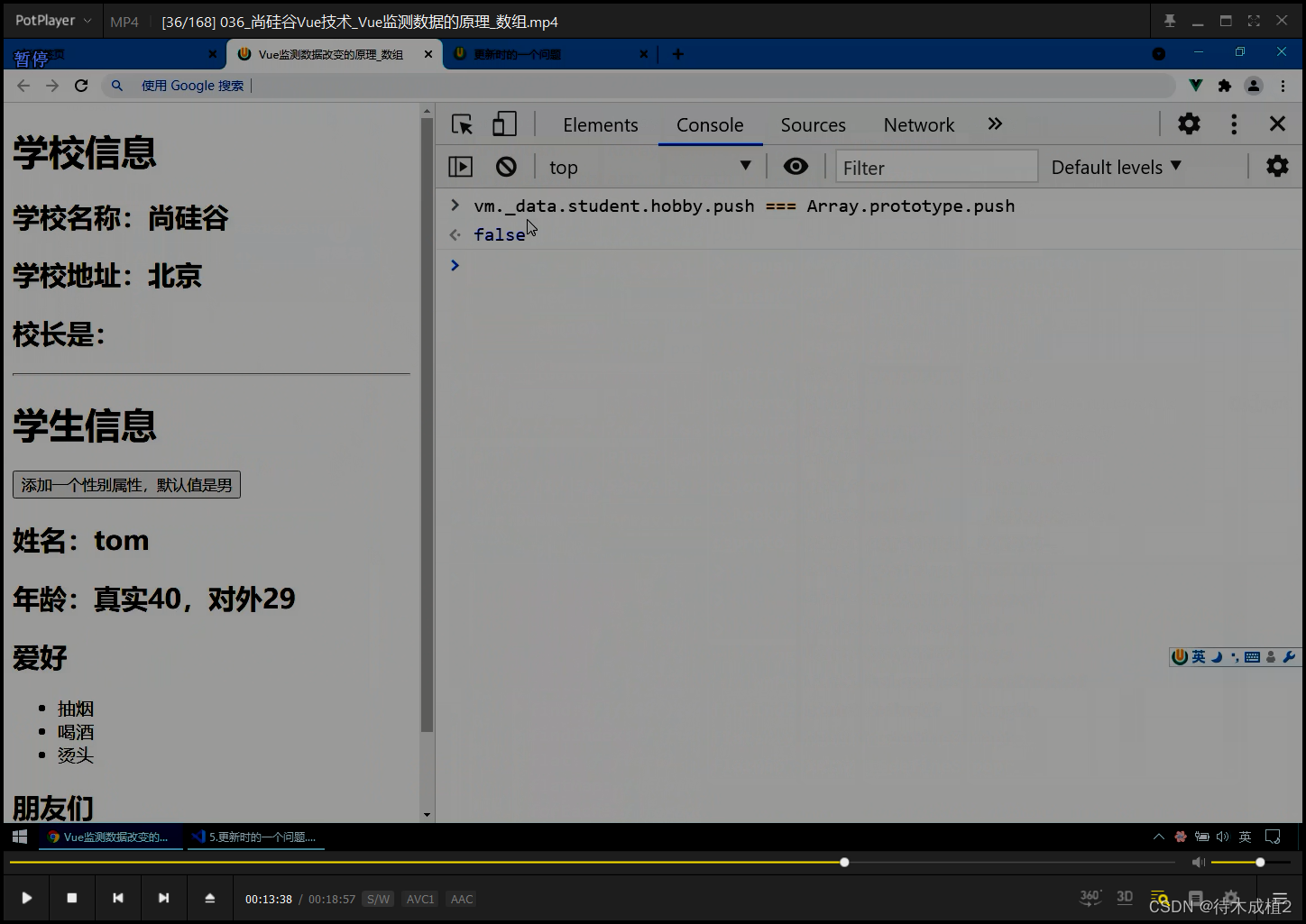Viewport: 1306px width, 924px height.
Task: Click the vm._data.student.hobby.push expression line
Action: click(x=744, y=206)
